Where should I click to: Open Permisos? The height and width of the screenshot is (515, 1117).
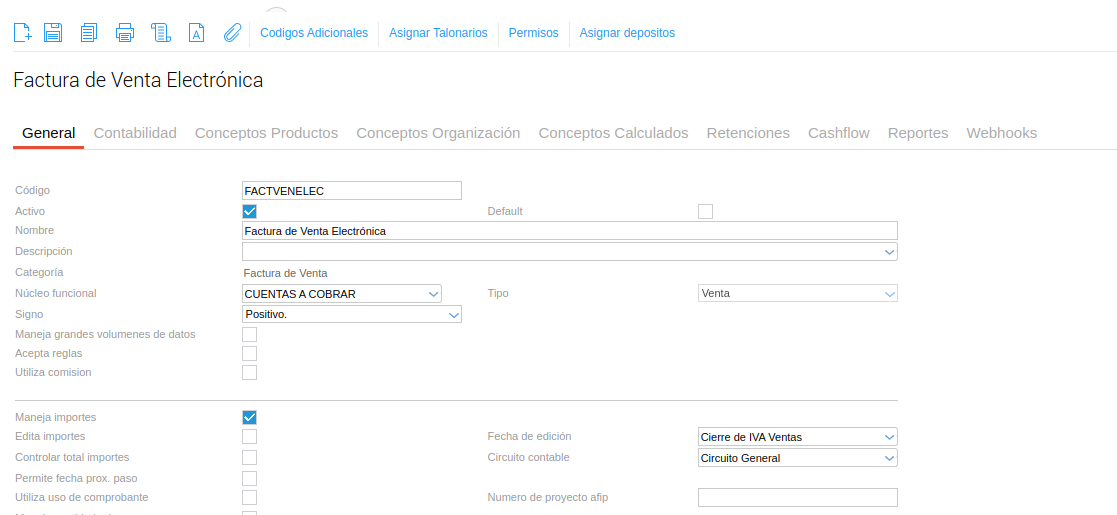pyautogui.click(x=534, y=33)
